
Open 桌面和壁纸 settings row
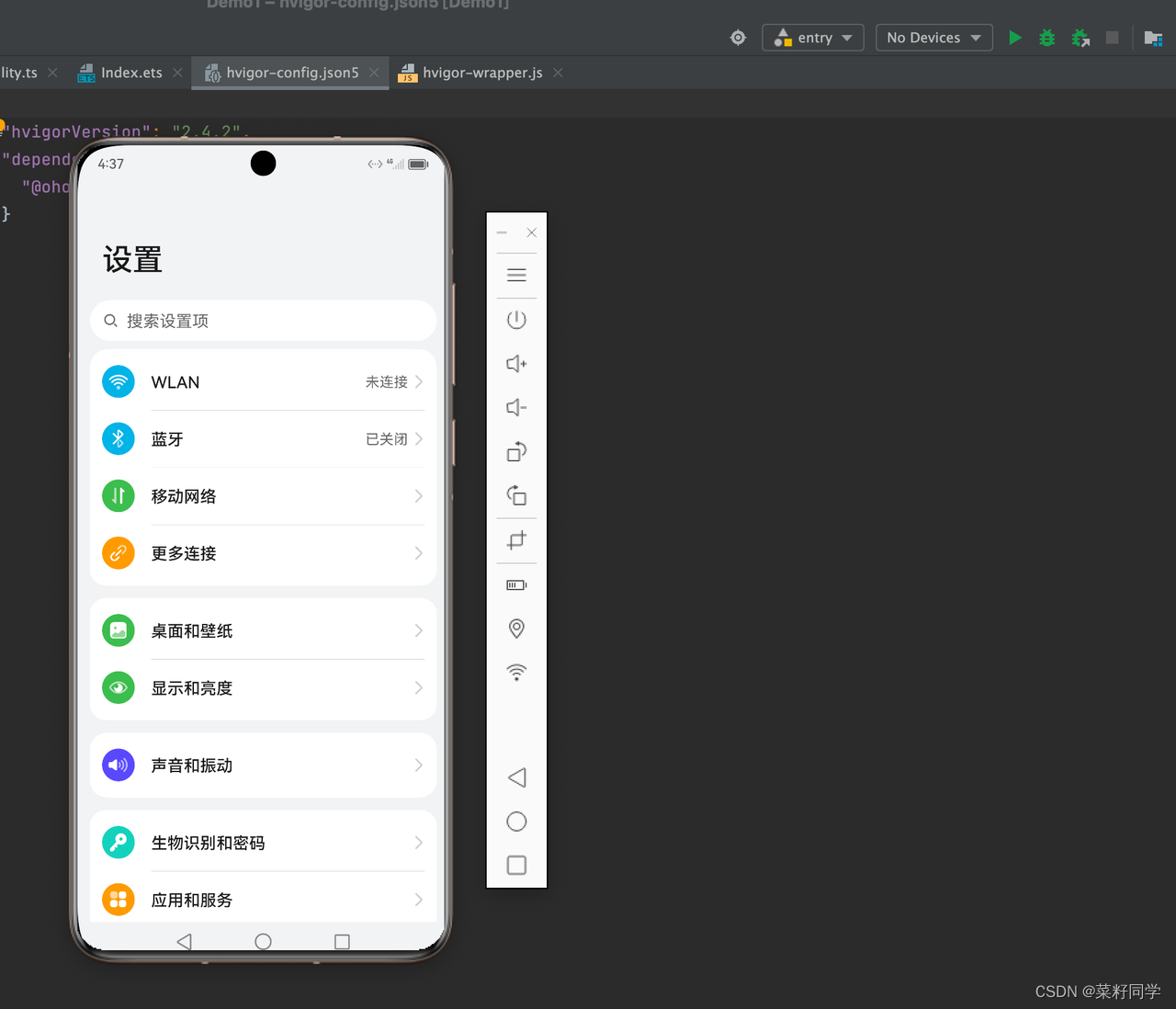pyautogui.click(x=263, y=630)
